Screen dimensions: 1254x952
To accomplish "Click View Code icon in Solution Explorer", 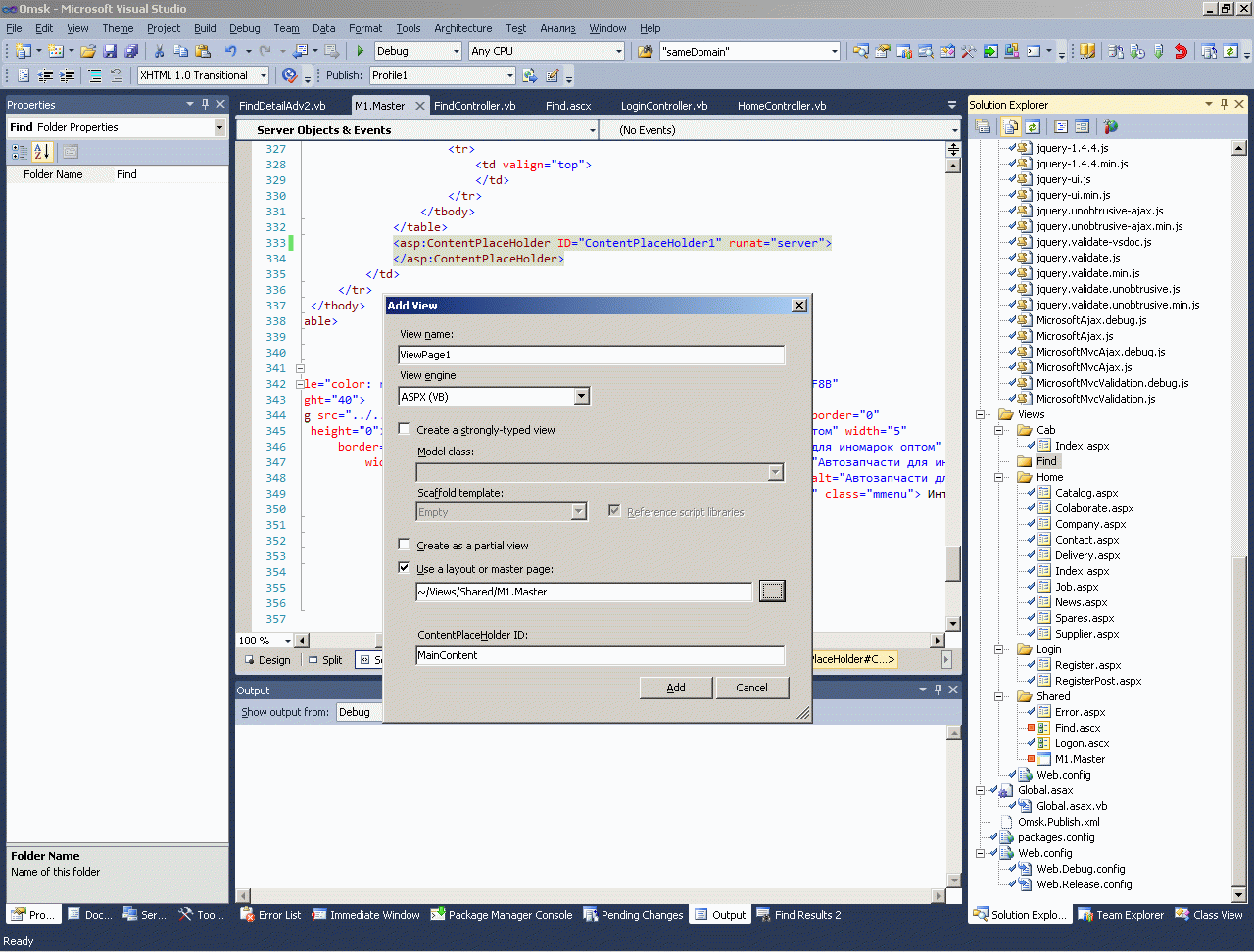I will pos(1061,126).
